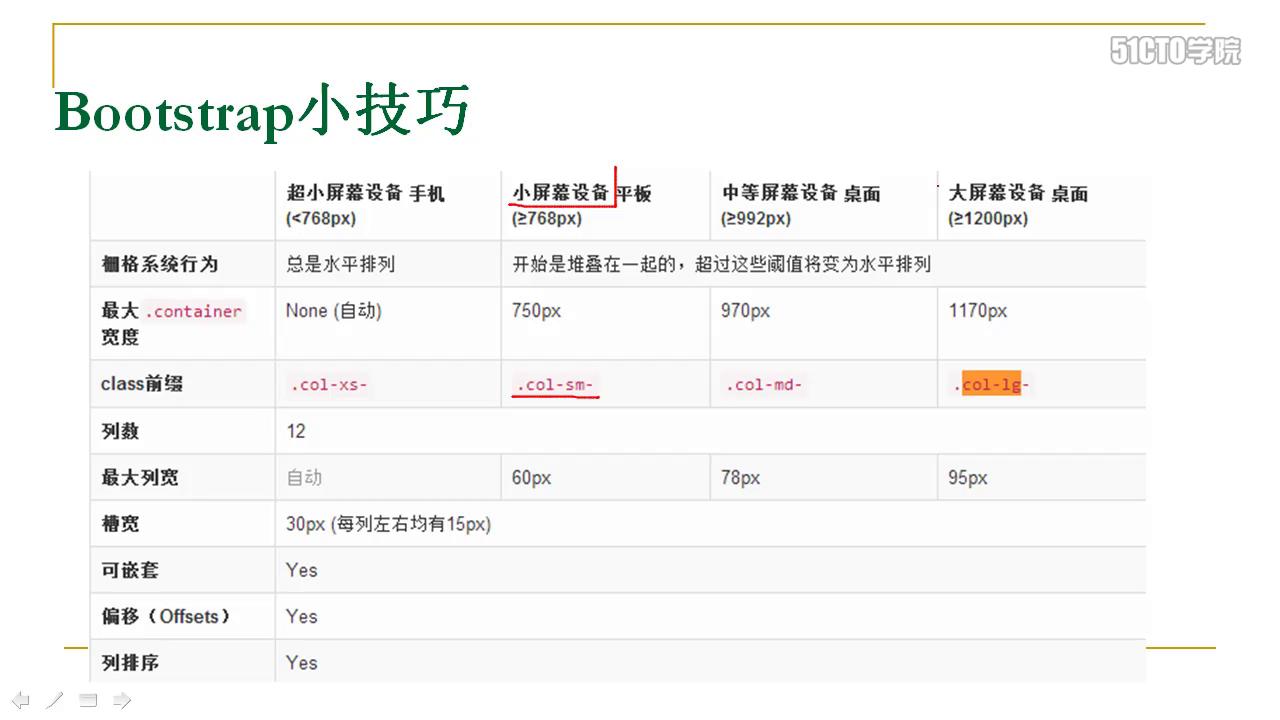
Task: Select the .container code label
Action: click(194, 311)
